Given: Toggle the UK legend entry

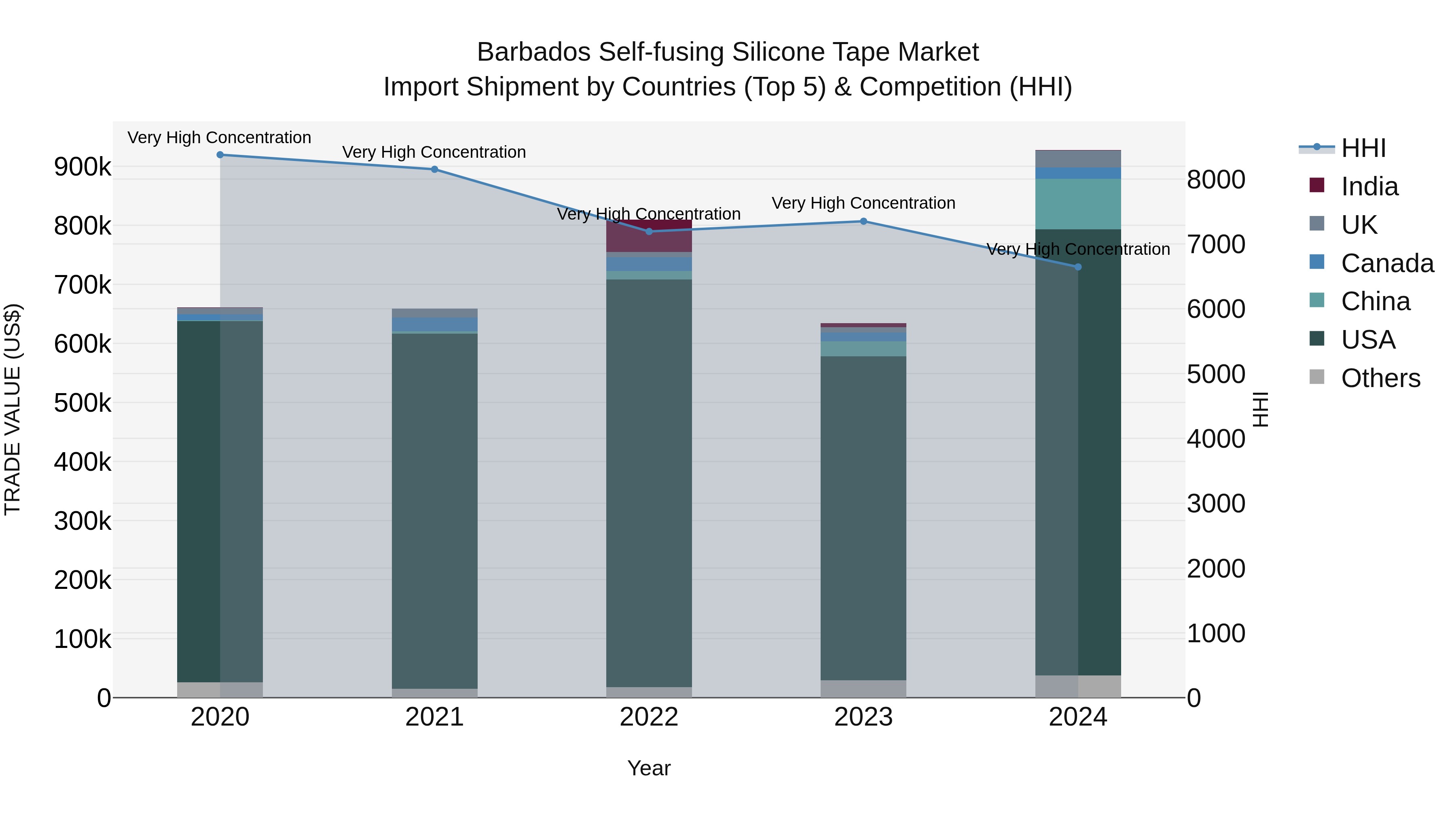Looking at the screenshot, I should [x=1344, y=225].
